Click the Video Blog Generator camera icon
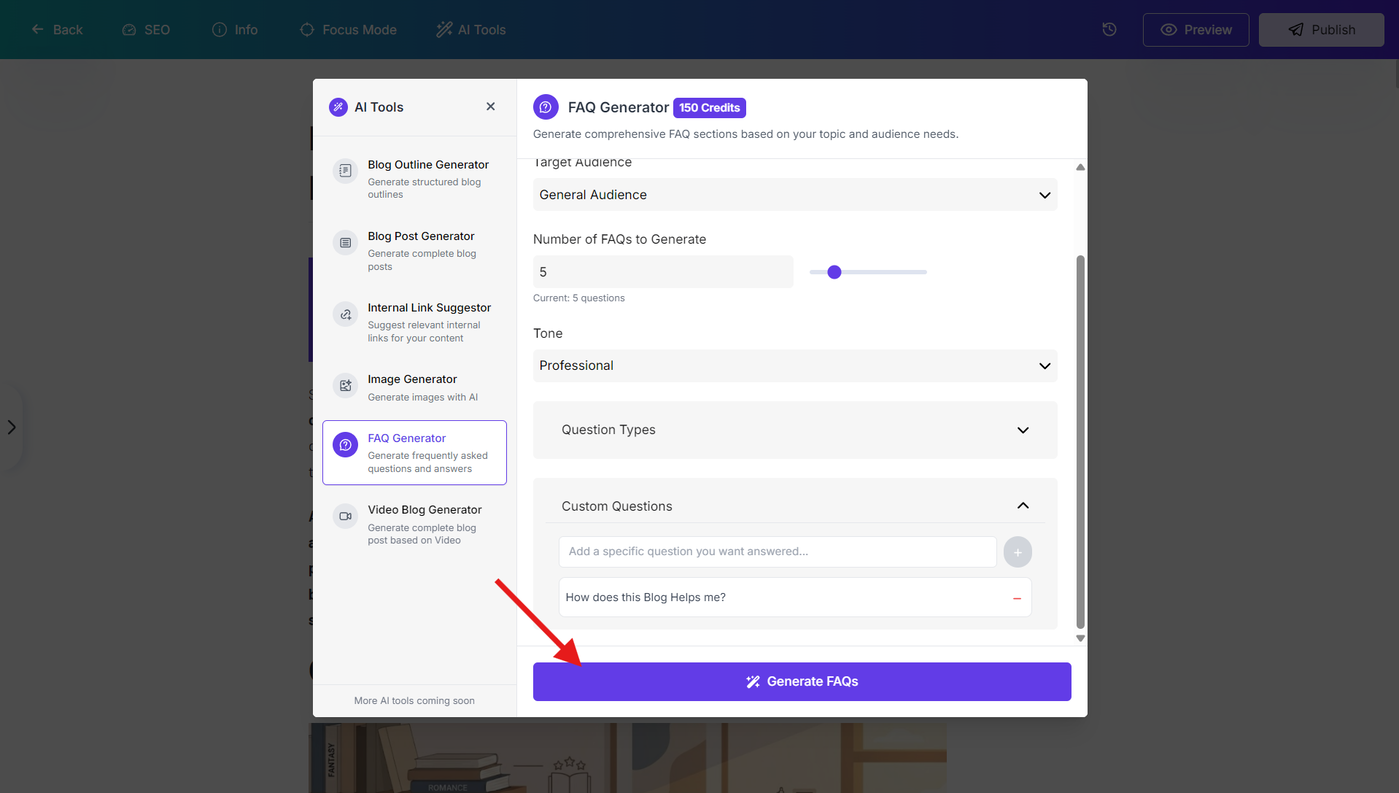This screenshot has width=1399, height=793. click(x=345, y=516)
